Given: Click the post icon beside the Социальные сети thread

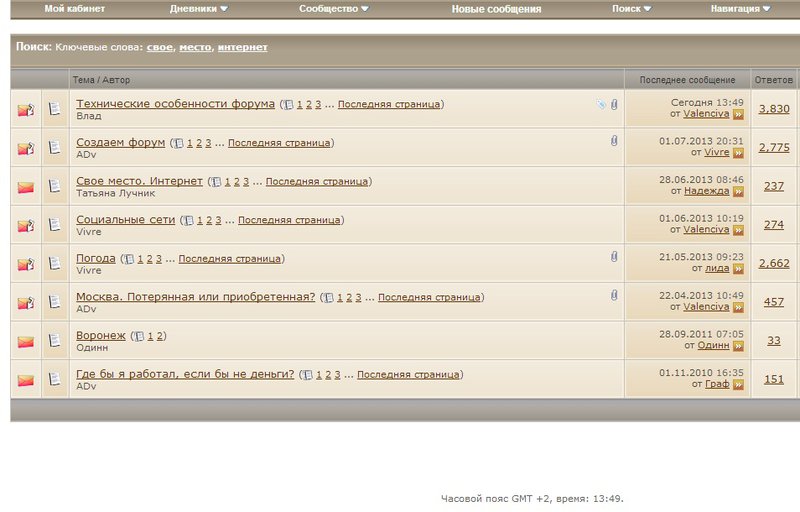Looking at the screenshot, I should (x=55, y=226).
